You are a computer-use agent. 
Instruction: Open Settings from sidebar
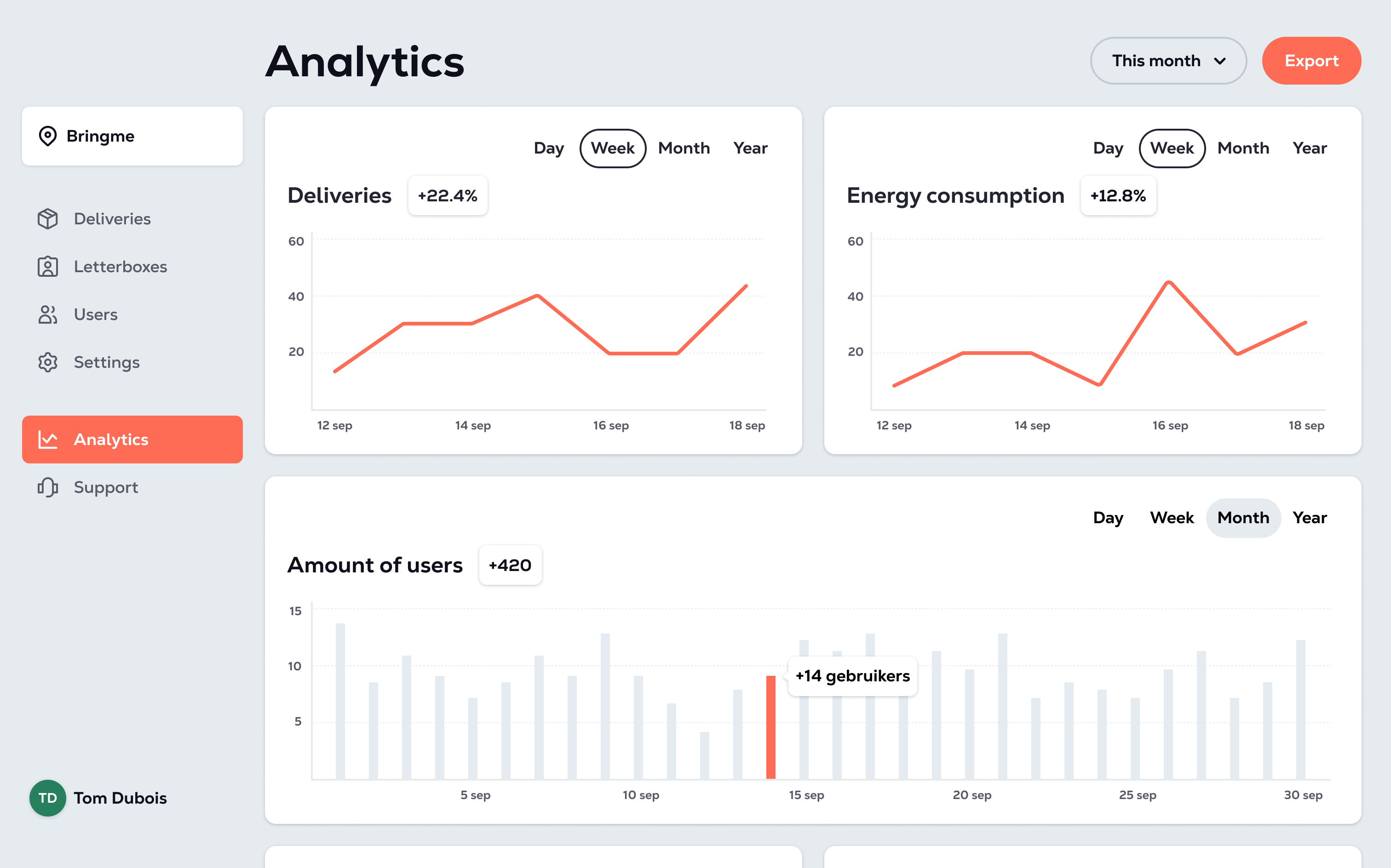point(132,362)
